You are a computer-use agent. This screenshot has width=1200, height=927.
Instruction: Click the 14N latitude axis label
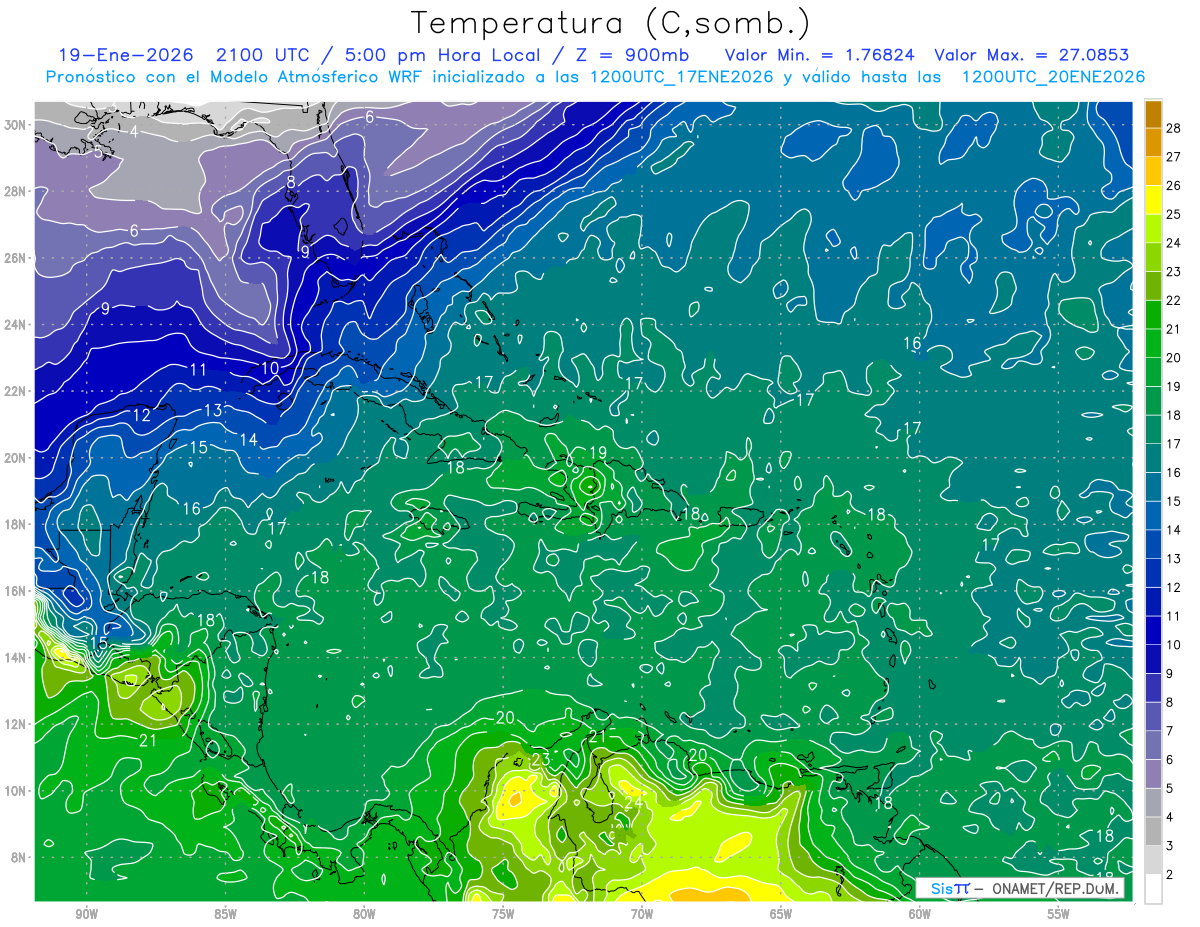tap(17, 657)
